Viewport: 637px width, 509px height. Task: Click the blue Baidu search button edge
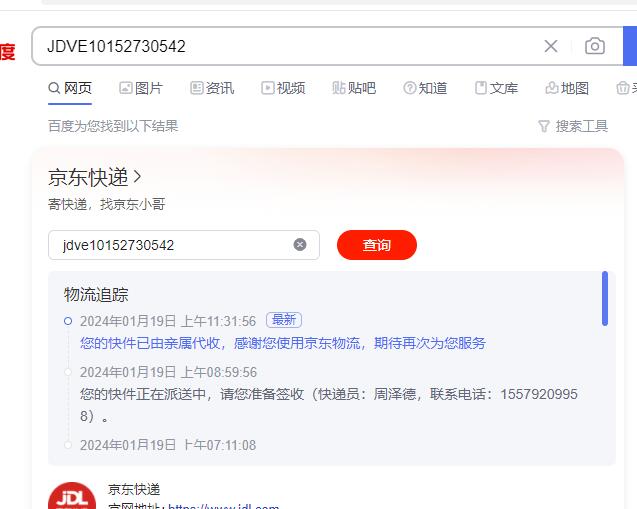(630, 46)
